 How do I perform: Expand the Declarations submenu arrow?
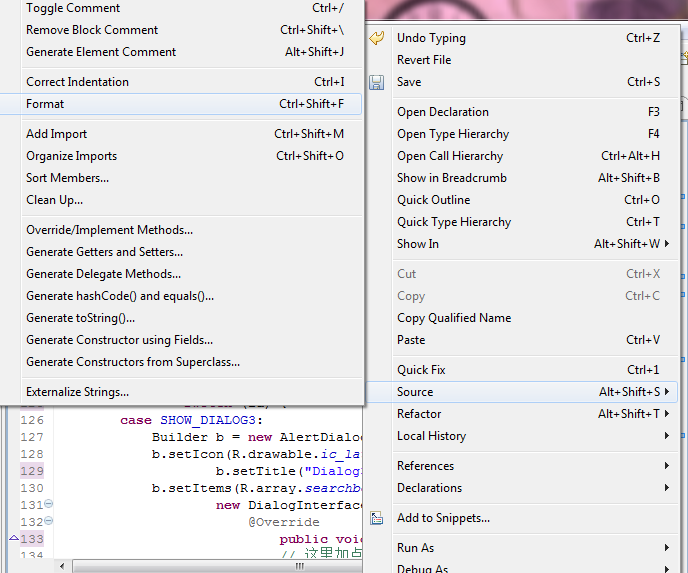click(667, 487)
